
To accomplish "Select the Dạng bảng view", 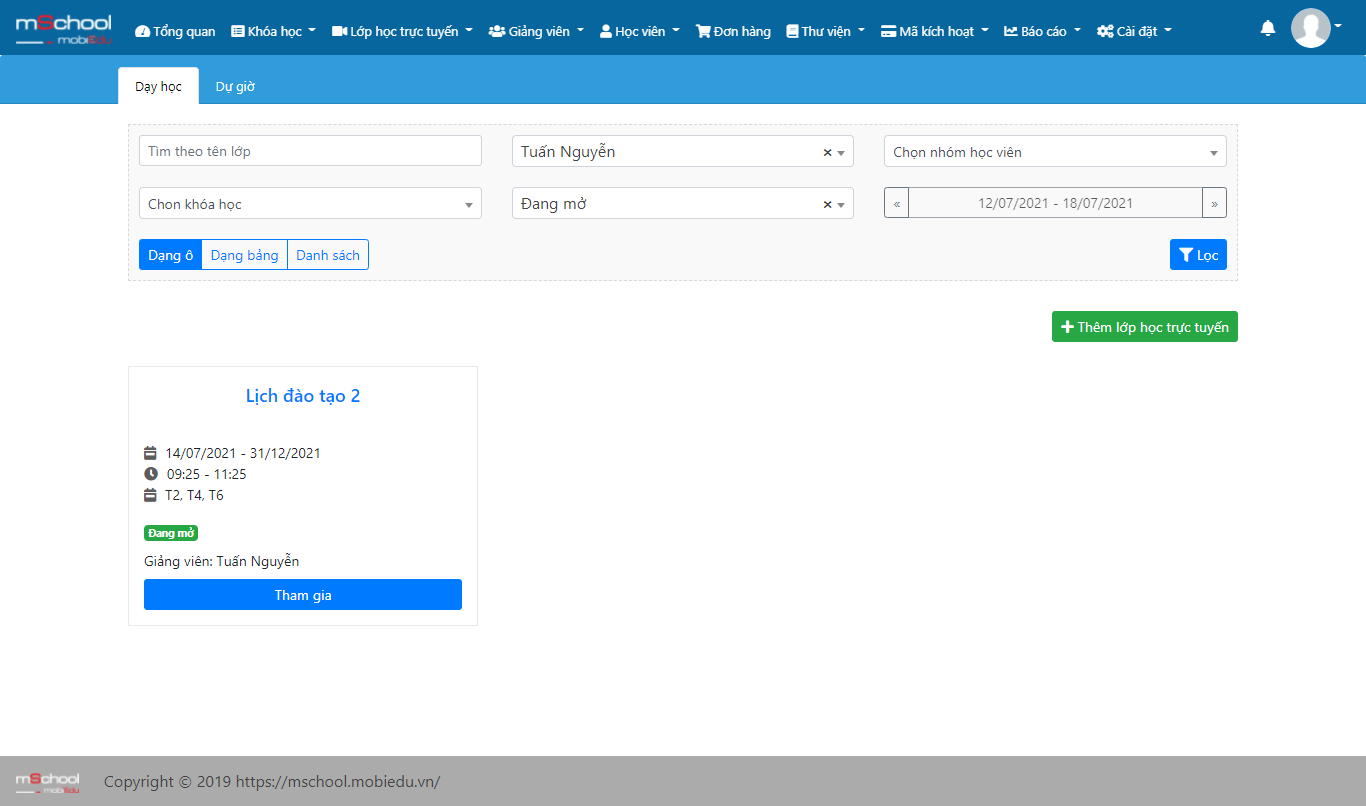I will (x=244, y=255).
